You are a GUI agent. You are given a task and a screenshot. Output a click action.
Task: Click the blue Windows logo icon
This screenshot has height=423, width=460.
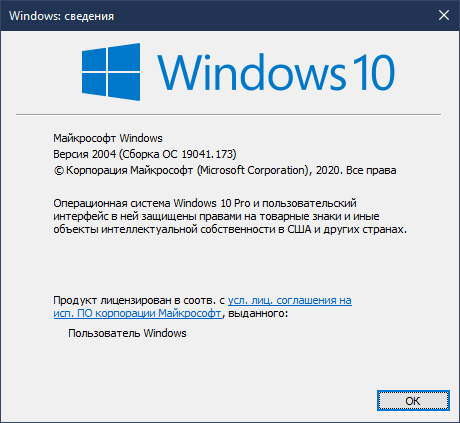111,72
